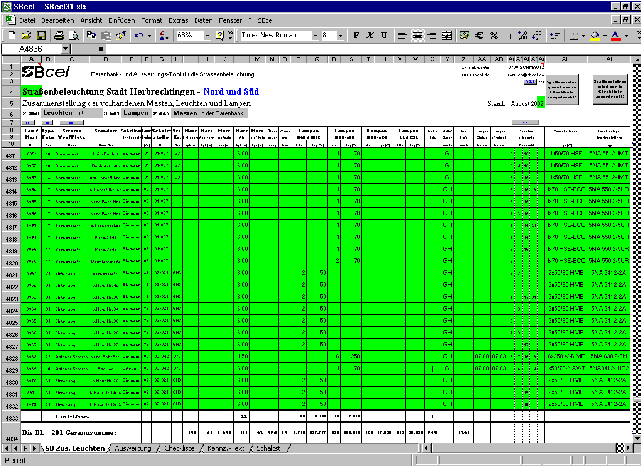The height and width of the screenshot is (466, 642).
Task: Open the zoom percentage dropdown
Action: tap(207, 36)
